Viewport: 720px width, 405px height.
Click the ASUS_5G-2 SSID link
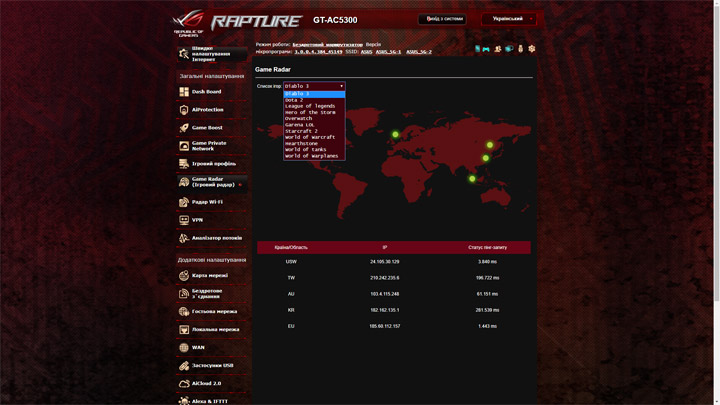[419, 52]
